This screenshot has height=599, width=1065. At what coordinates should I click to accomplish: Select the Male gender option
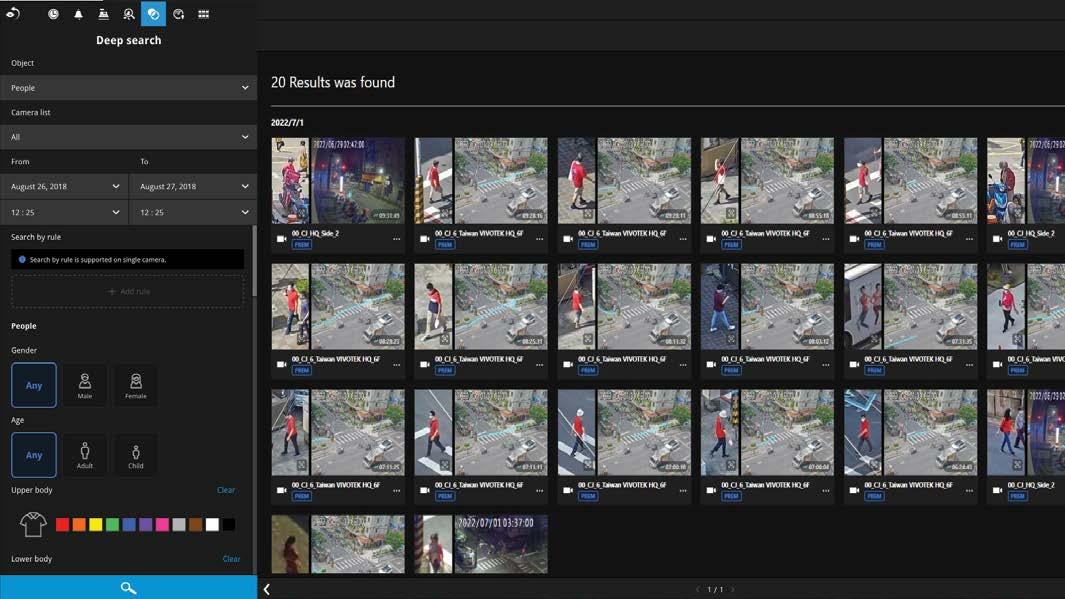(x=85, y=385)
